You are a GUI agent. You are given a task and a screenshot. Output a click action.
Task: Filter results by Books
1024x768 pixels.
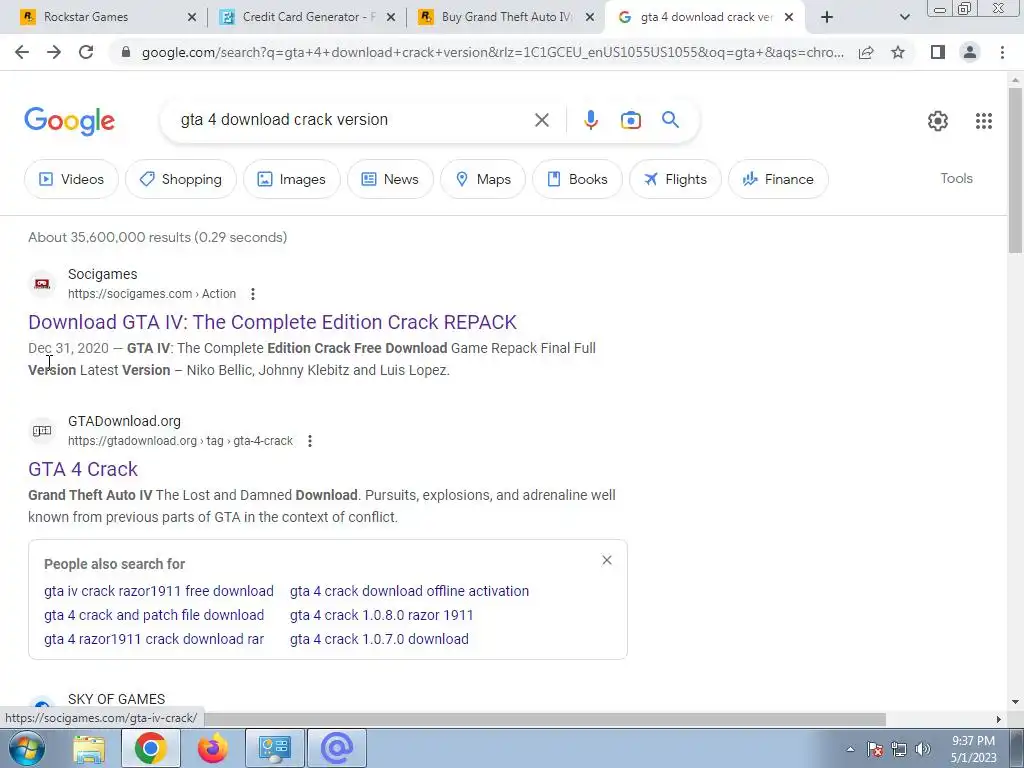pyautogui.click(x=577, y=179)
